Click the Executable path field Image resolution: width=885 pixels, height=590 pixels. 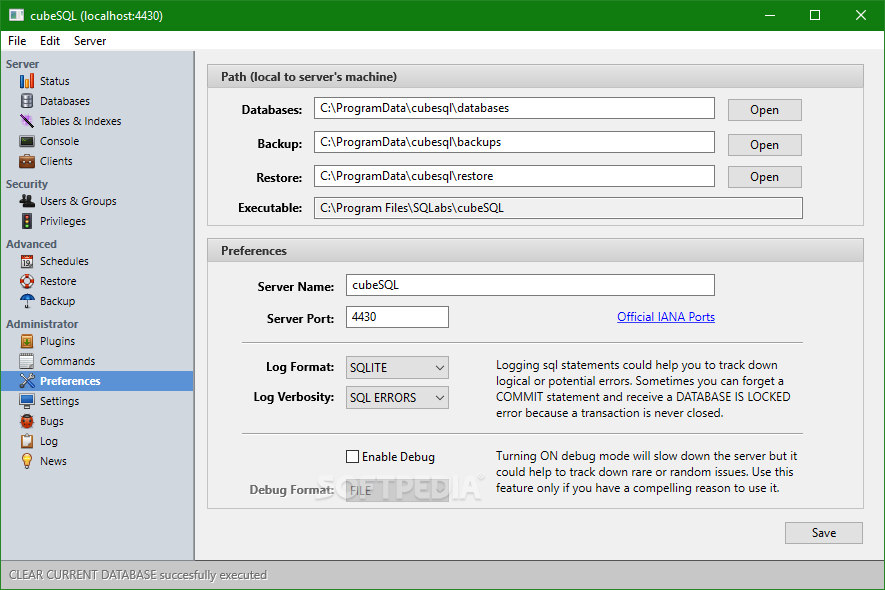click(x=558, y=208)
